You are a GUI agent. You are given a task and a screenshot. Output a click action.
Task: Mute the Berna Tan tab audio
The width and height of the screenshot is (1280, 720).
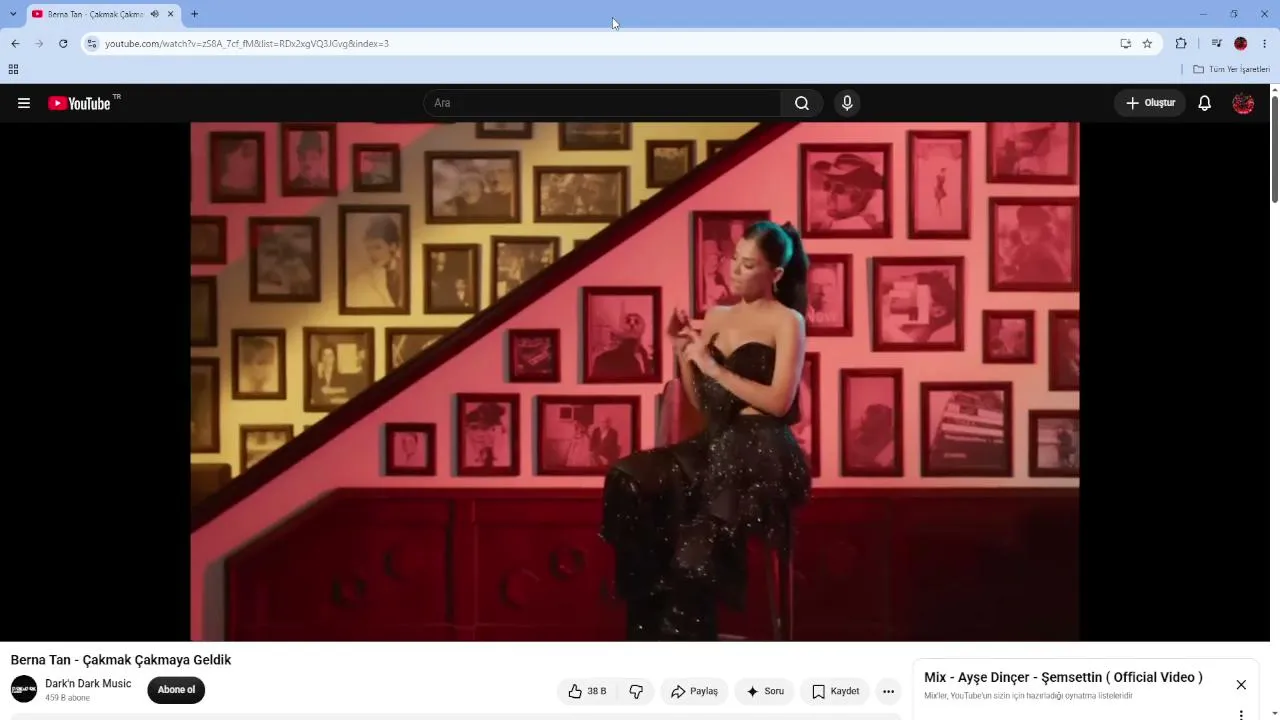(155, 14)
